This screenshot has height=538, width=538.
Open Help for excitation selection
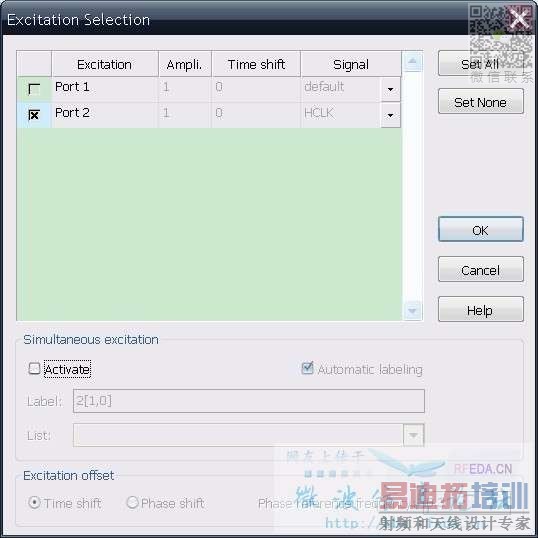point(480,310)
